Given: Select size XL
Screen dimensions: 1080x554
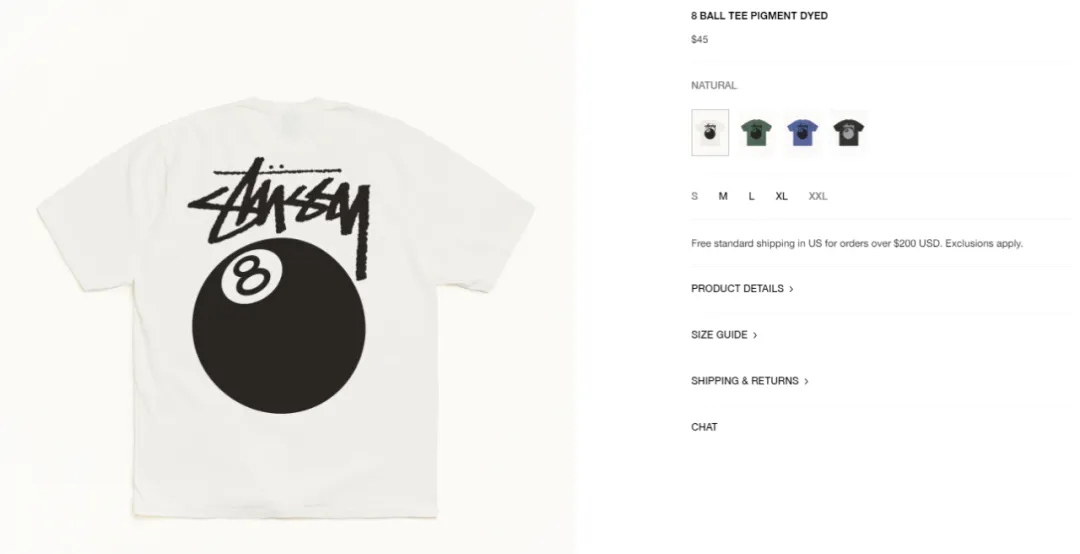Looking at the screenshot, I should click(781, 196).
